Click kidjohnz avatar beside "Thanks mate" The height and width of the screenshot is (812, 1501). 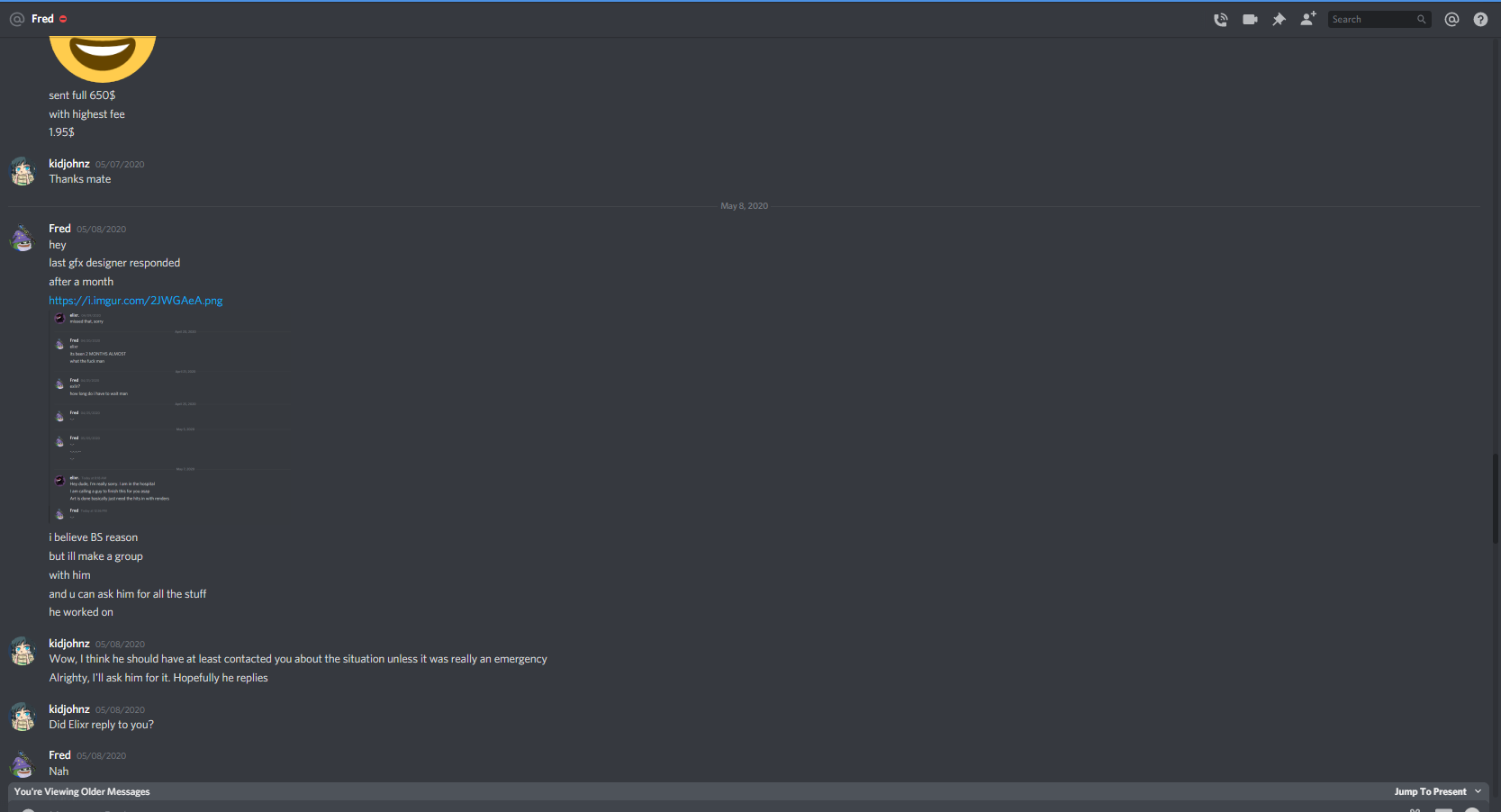(x=23, y=171)
